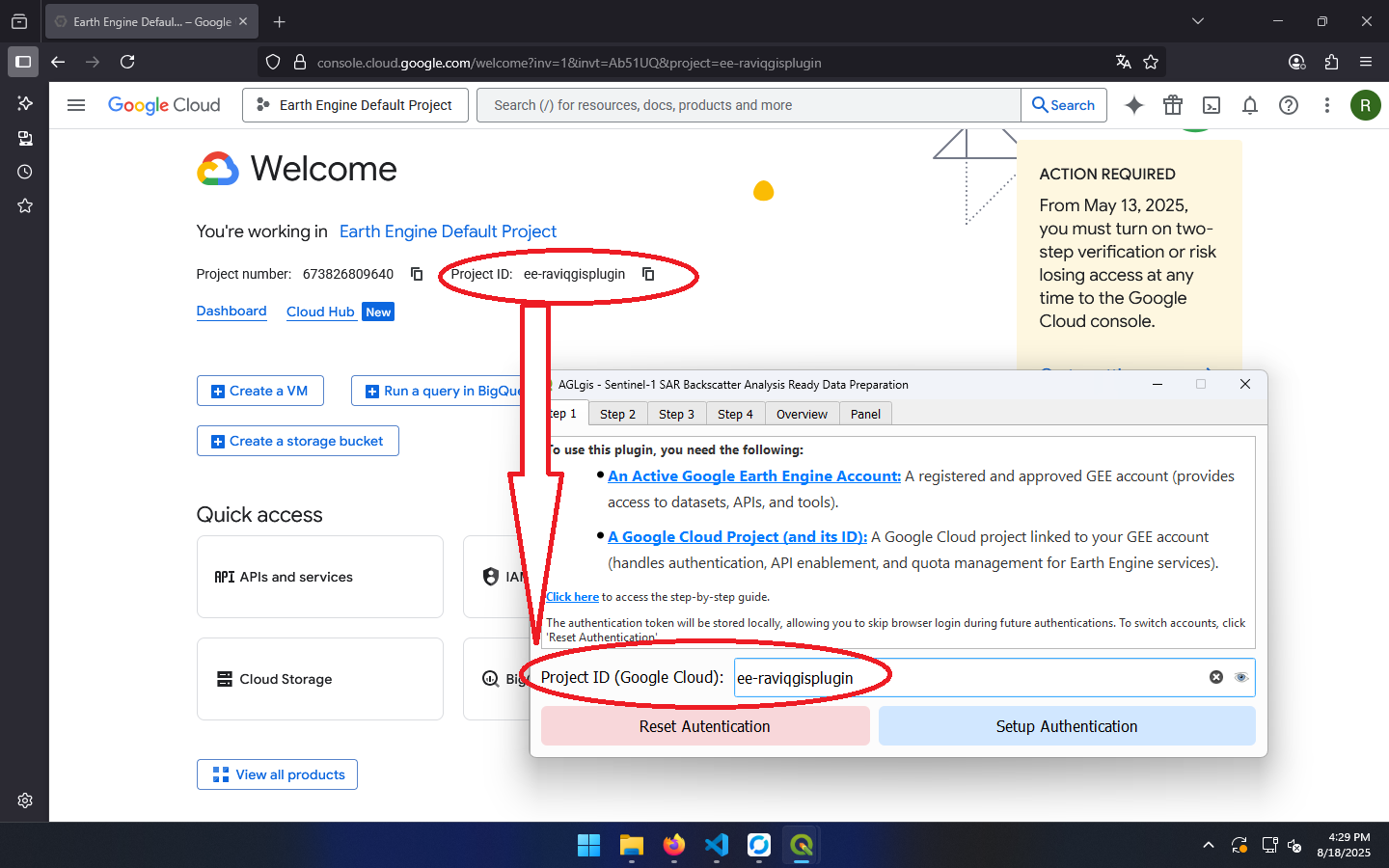1389x868 pixels.
Task: Click the browser address bar URL
Action: click(x=569, y=63)
